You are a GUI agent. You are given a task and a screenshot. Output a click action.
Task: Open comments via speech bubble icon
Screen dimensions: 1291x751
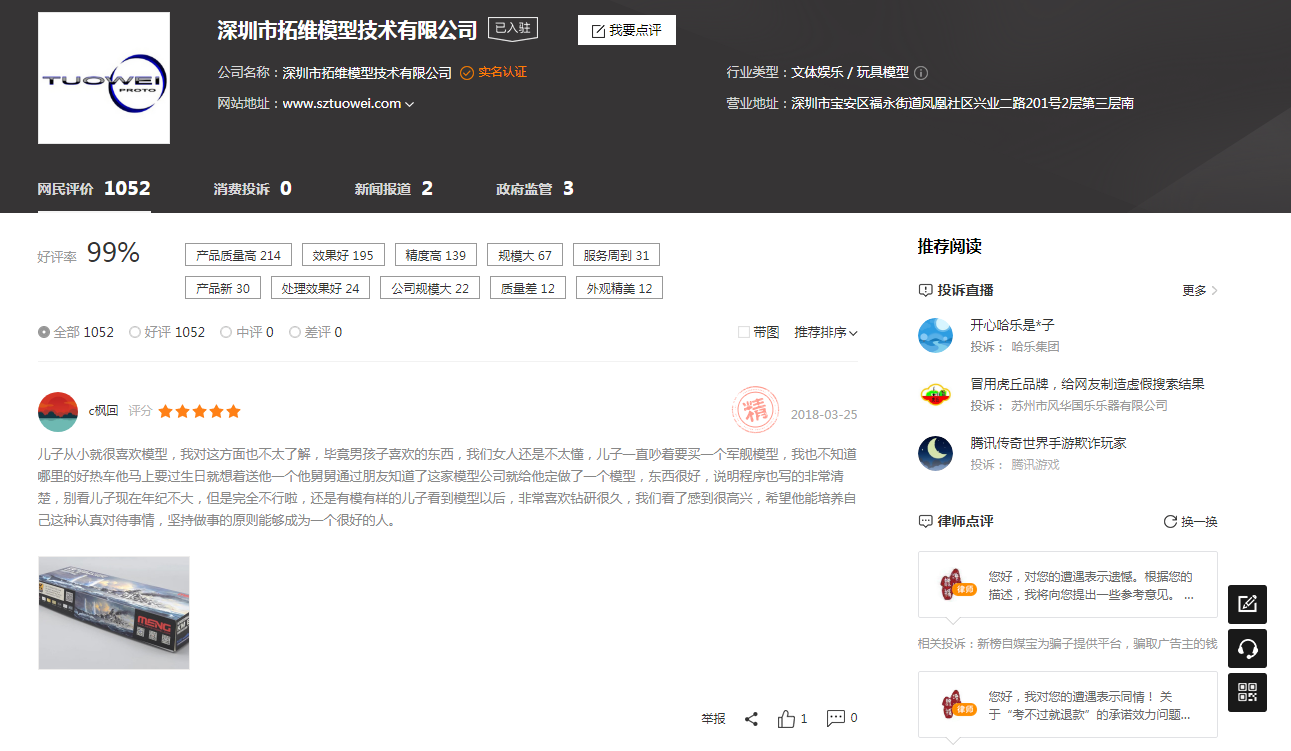tap(836, 718)
